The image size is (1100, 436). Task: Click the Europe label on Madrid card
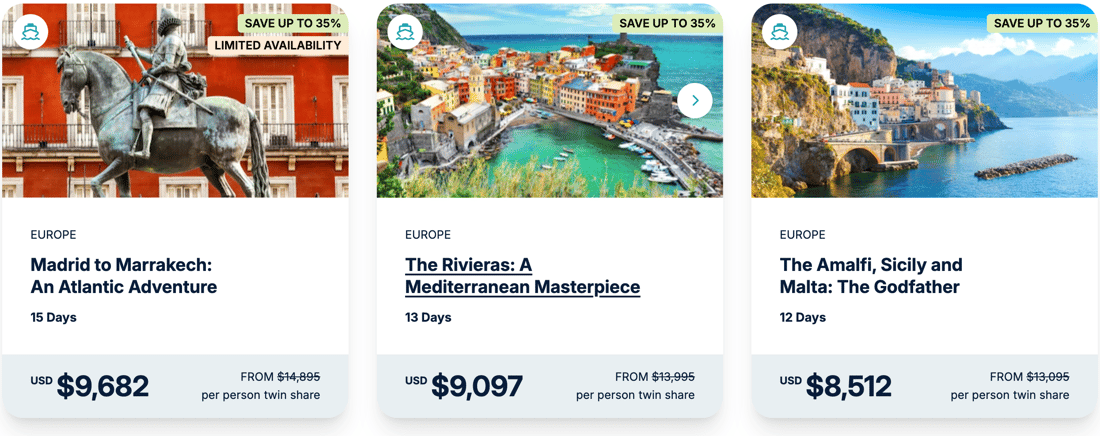click(53, 235)
